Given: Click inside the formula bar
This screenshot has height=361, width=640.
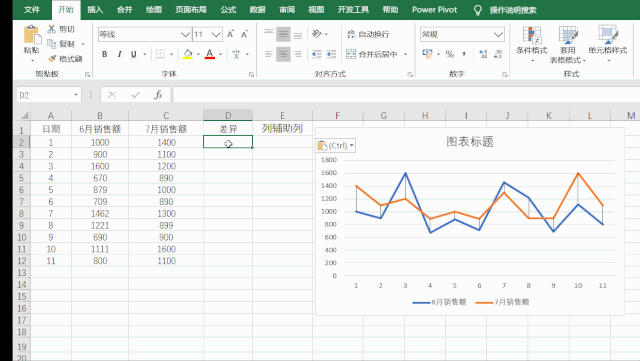Looking at the screenshot, I should coord(406,95).
